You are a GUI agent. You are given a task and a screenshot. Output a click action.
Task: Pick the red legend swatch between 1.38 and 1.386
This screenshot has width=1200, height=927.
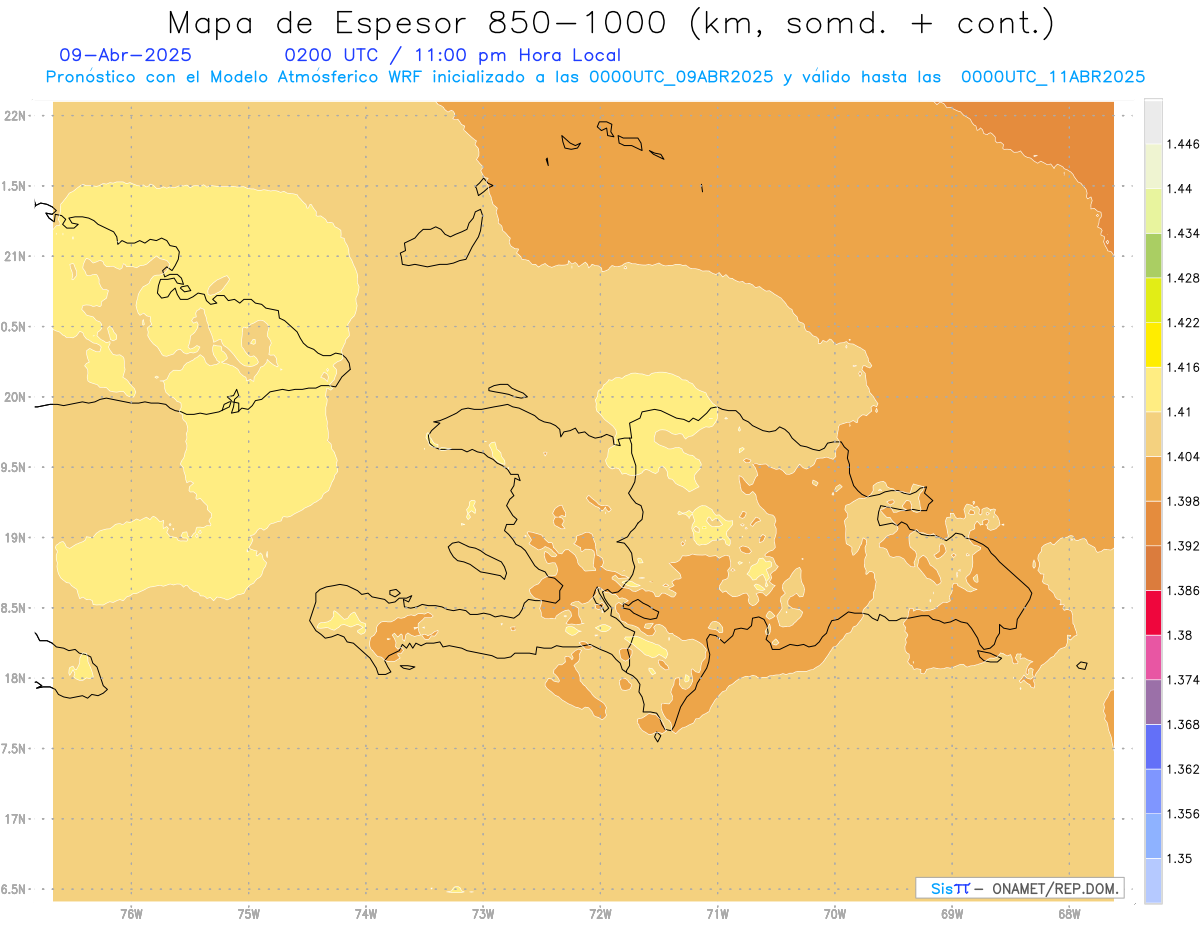point(1153,612)
